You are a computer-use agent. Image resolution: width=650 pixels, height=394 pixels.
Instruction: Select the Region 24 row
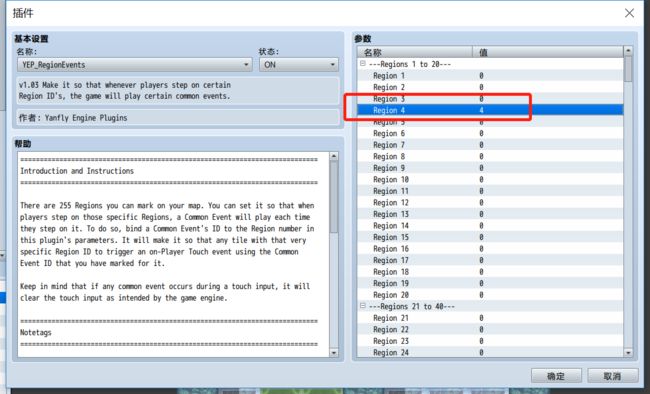pyautogui.click(x=490, y=352)
